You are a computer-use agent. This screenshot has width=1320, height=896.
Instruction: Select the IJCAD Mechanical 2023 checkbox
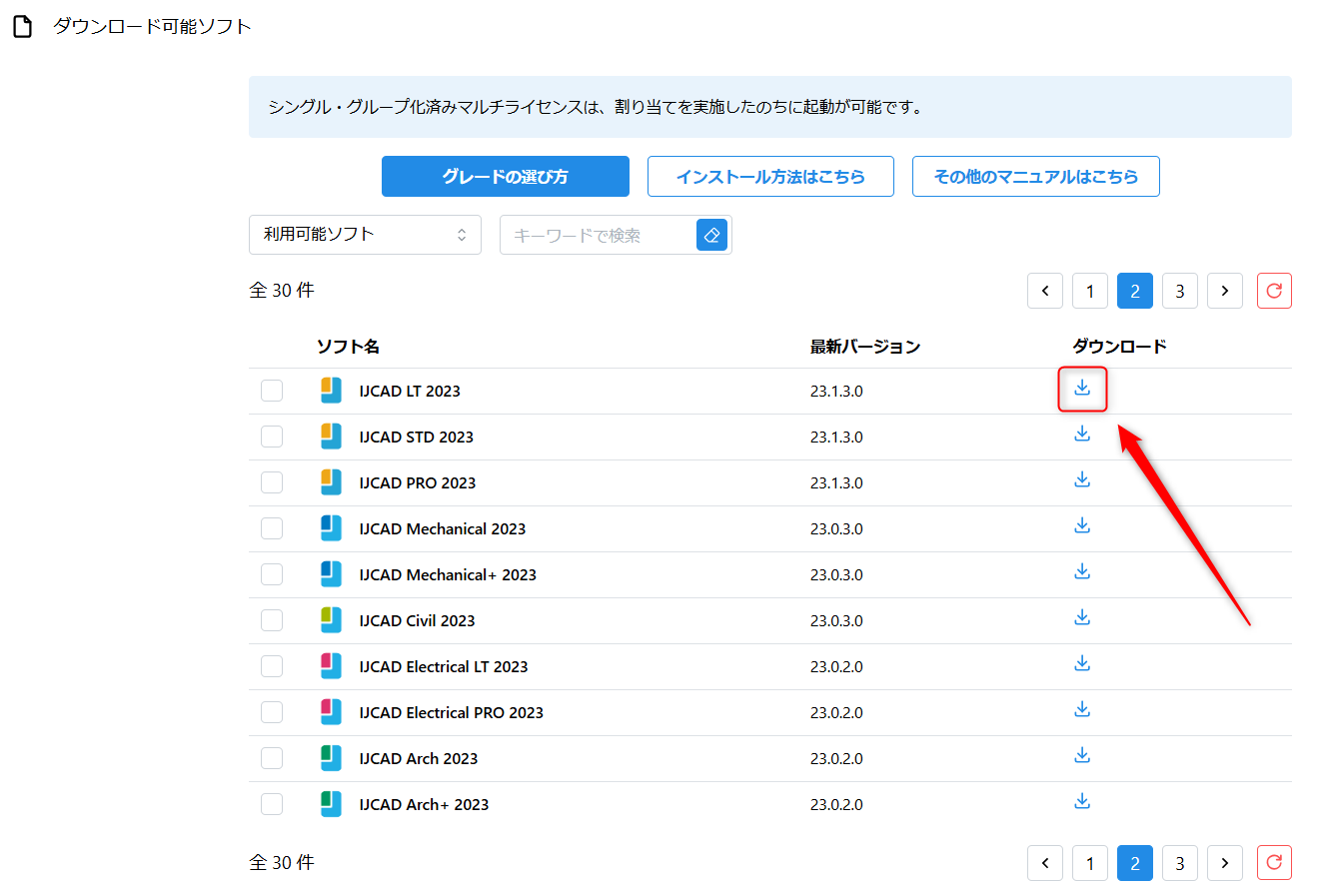[272, 528]
